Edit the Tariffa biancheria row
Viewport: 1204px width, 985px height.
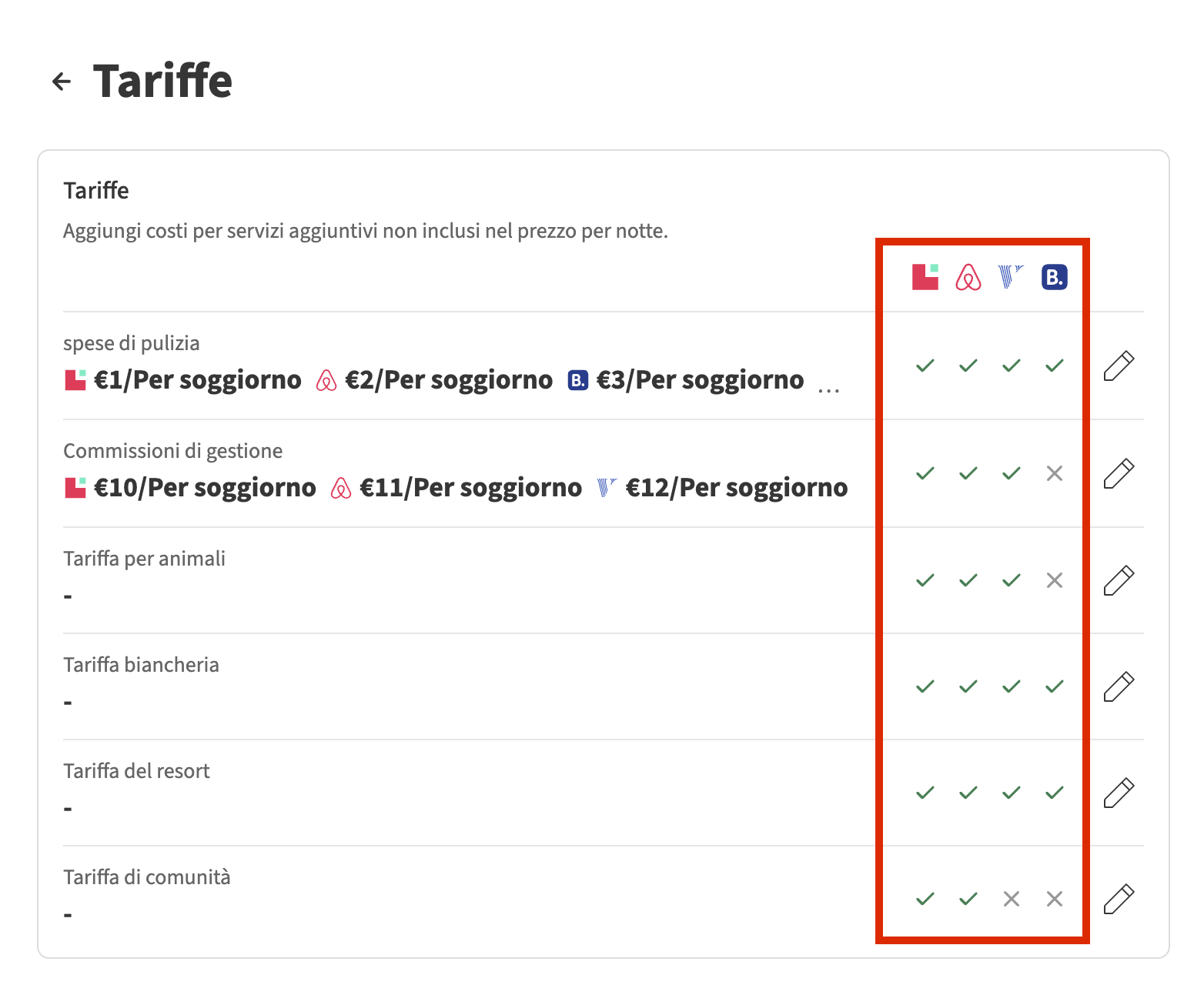click(x=1119, y=686)
